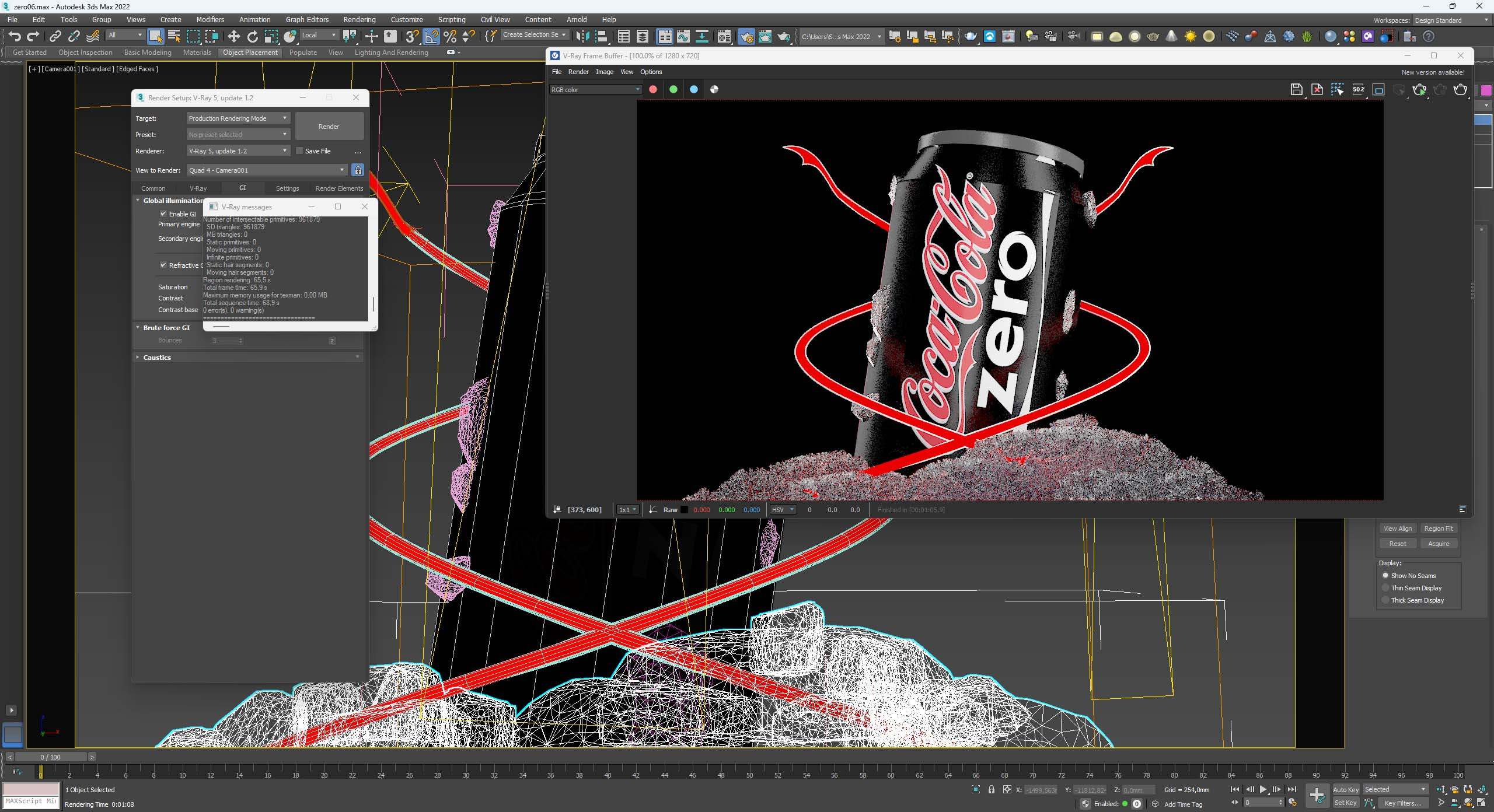Open the Preset dropdown in Render Setup
This screenshot has width=1494, height=812.
(238, 134)
